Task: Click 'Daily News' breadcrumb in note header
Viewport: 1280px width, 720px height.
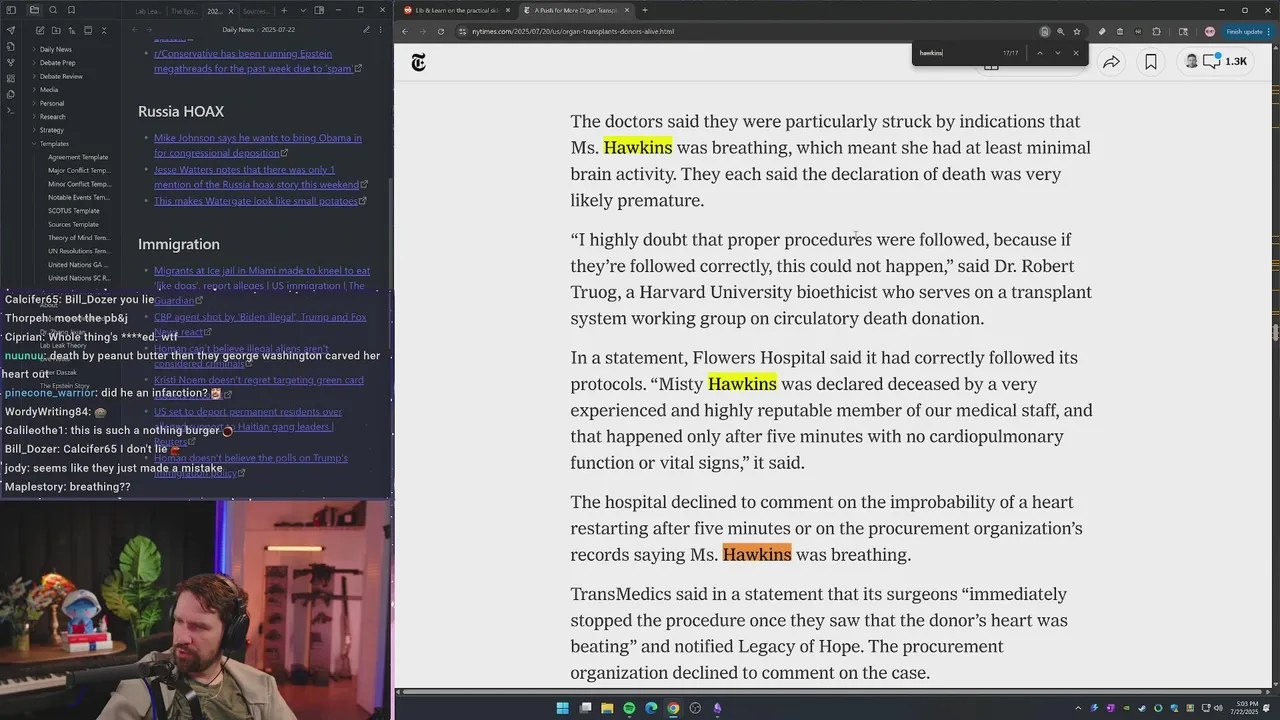Action: (x=238, y=30)
